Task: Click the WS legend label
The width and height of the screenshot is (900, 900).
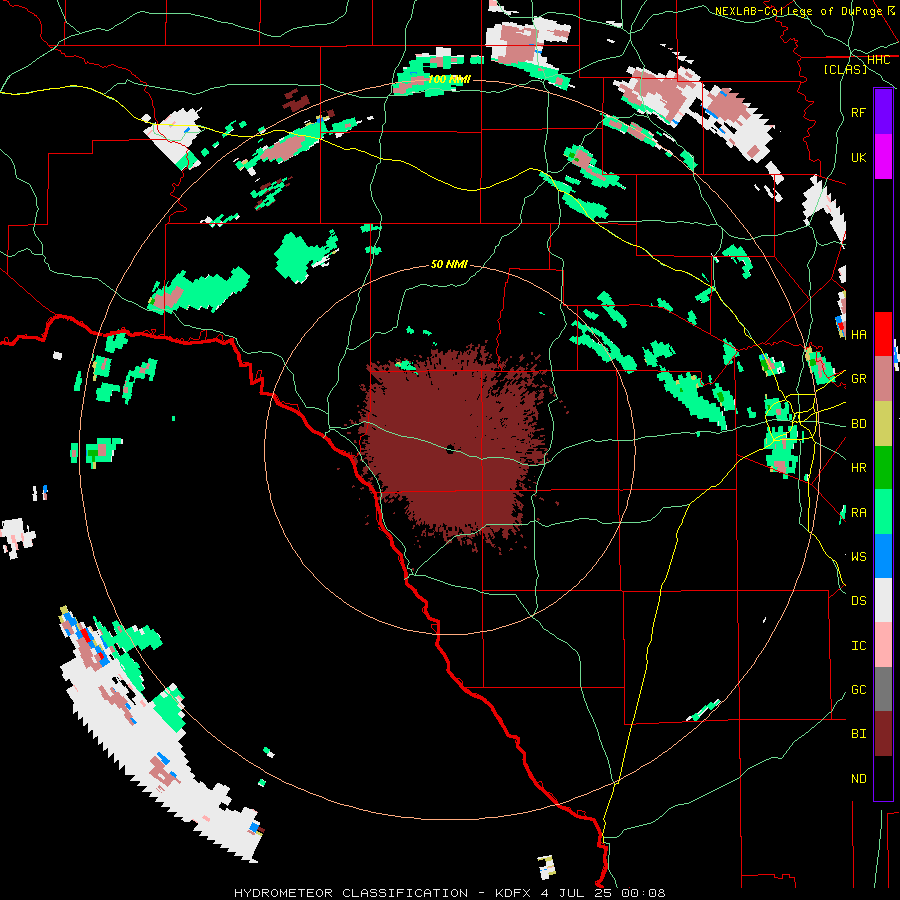Action: click(x=859, y=556)
